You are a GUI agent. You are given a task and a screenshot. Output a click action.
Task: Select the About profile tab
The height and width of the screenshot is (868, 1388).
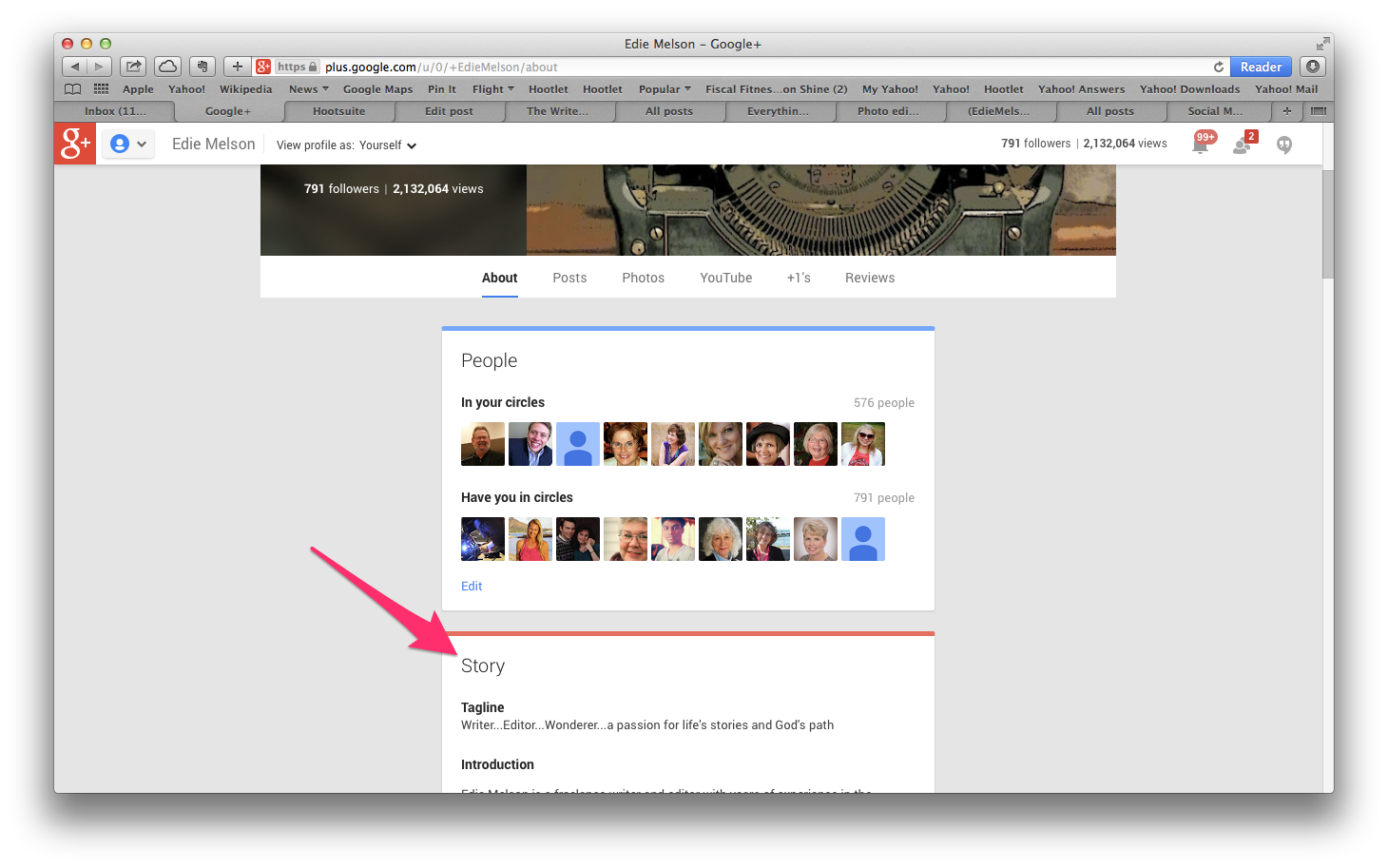pos(499,278)
